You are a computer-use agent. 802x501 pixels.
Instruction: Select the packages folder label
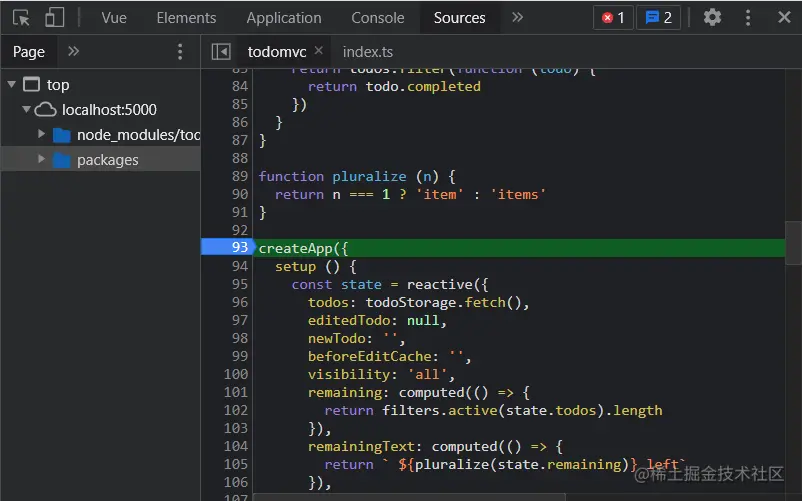click(107, 160)
